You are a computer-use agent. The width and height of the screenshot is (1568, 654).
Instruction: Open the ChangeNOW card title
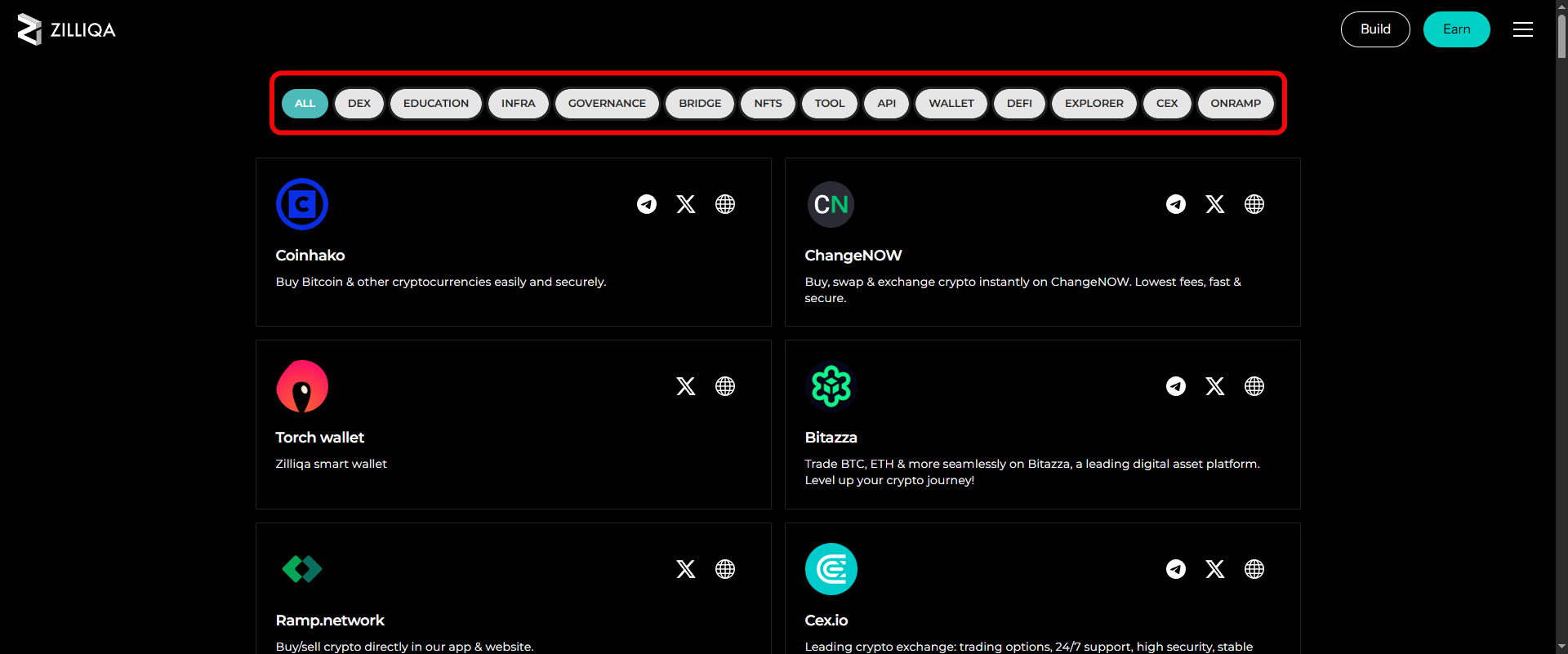853,256
